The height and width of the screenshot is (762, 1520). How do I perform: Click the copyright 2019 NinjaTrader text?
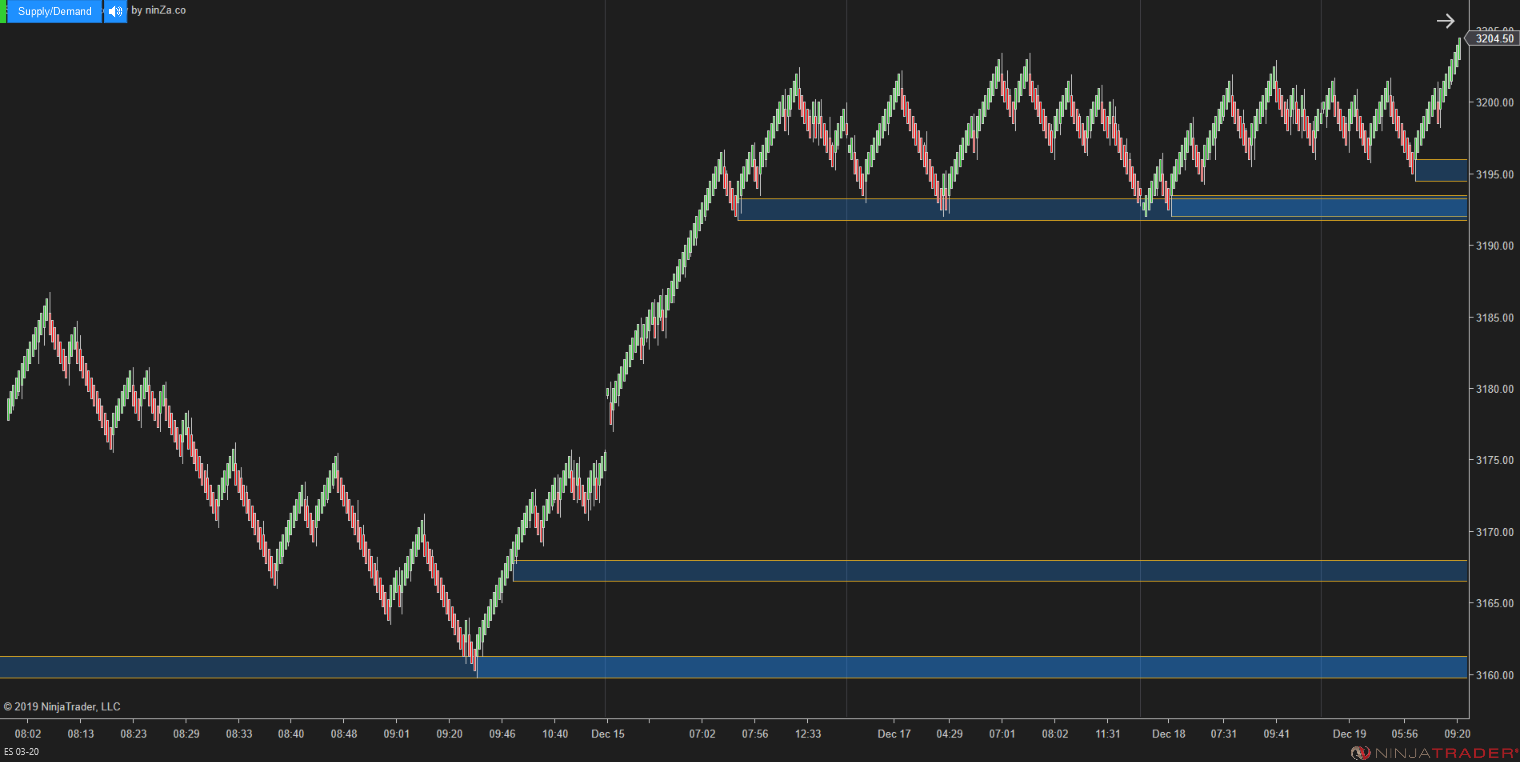(62, 706)
